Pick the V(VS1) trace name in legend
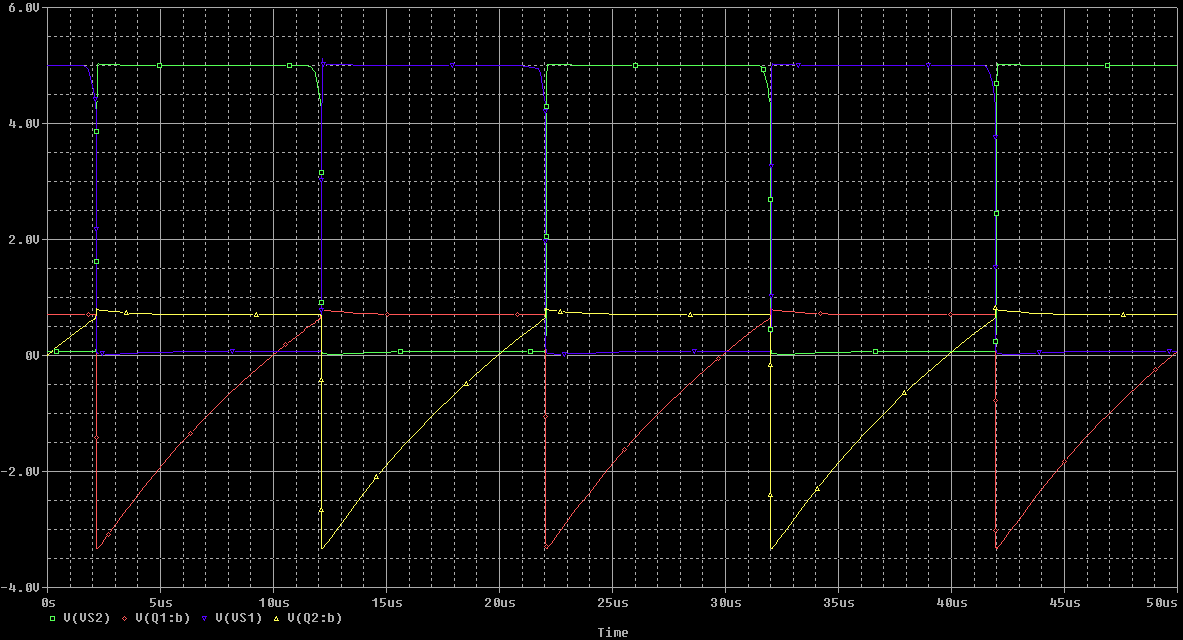The image size is (1183, 640). 237,618
